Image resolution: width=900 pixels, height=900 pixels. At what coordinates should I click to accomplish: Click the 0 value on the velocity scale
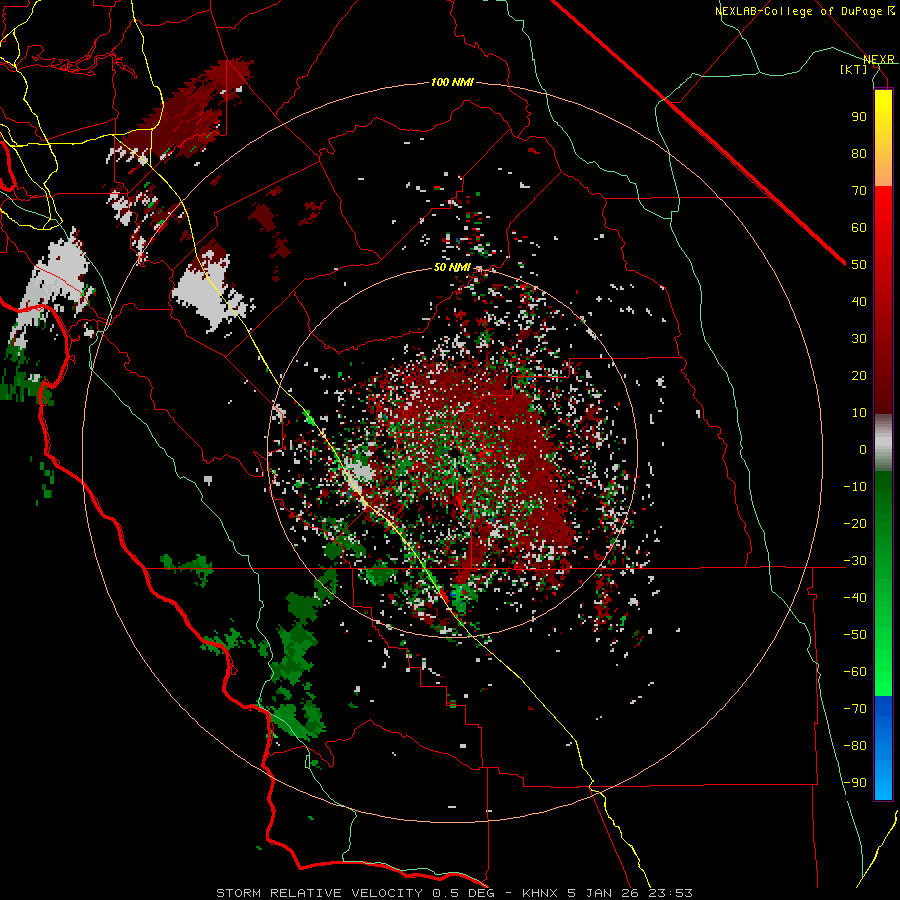[x=863, y=450]
